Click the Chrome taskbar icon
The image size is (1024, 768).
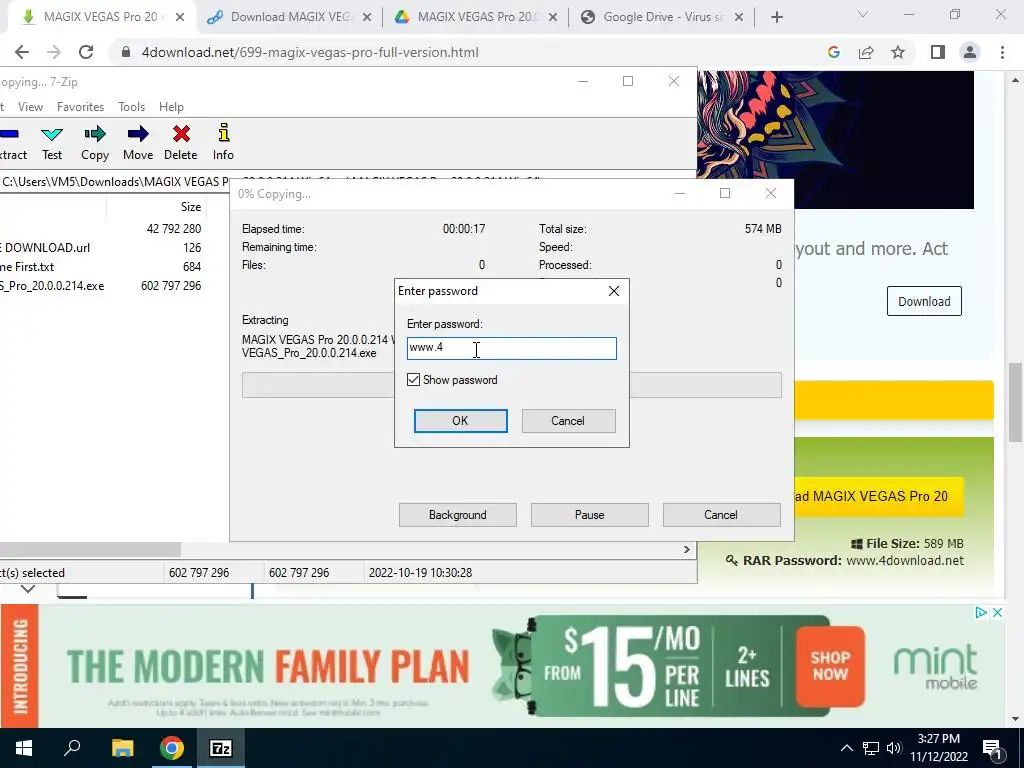[172, 748]
